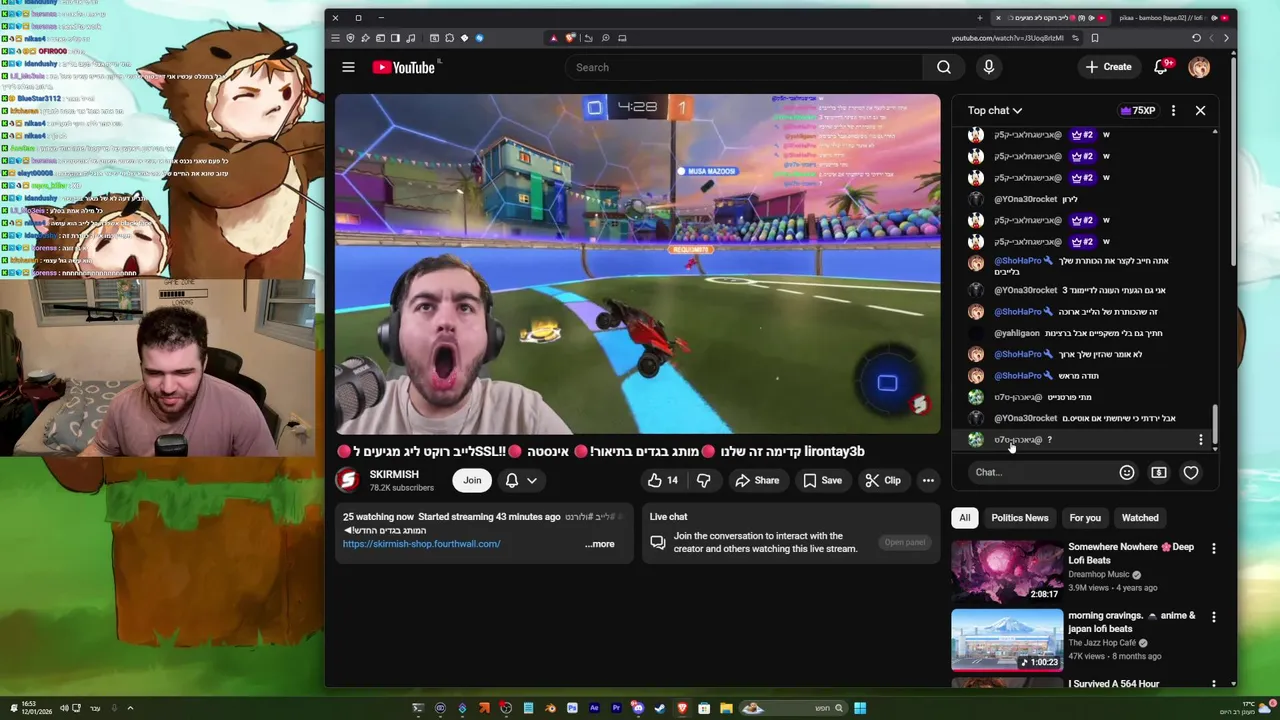Open Premiere Pro from the taskbar
Viewport: 1280px width, 720px height.
616,708
